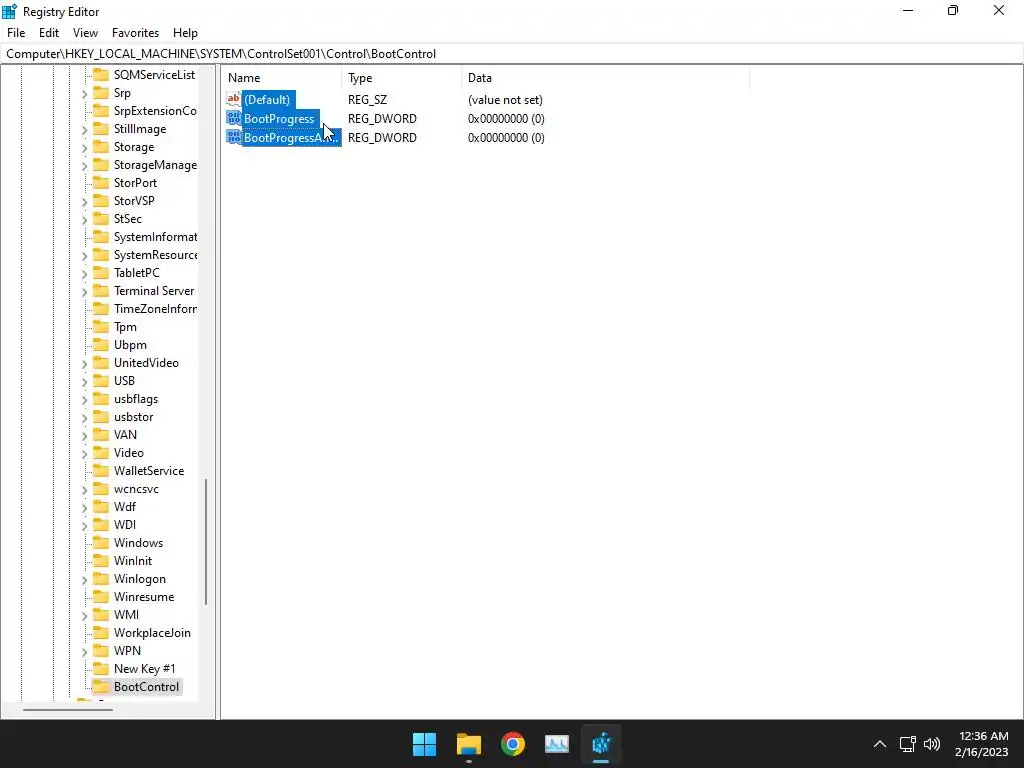Expand the USB key
This screenshot has height=768, width=1024.
coord(84,382)
